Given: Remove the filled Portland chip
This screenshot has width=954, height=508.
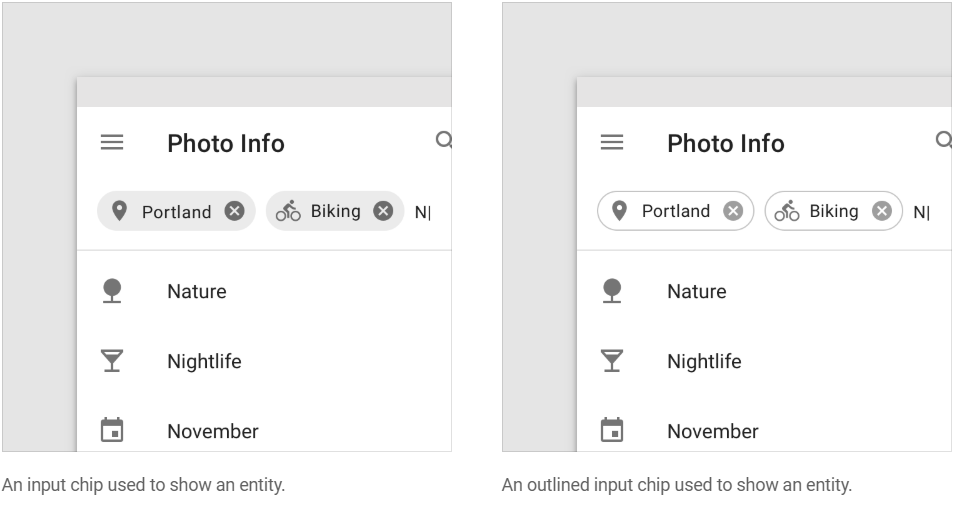Looking at the screenshot, I should [234, 211].
